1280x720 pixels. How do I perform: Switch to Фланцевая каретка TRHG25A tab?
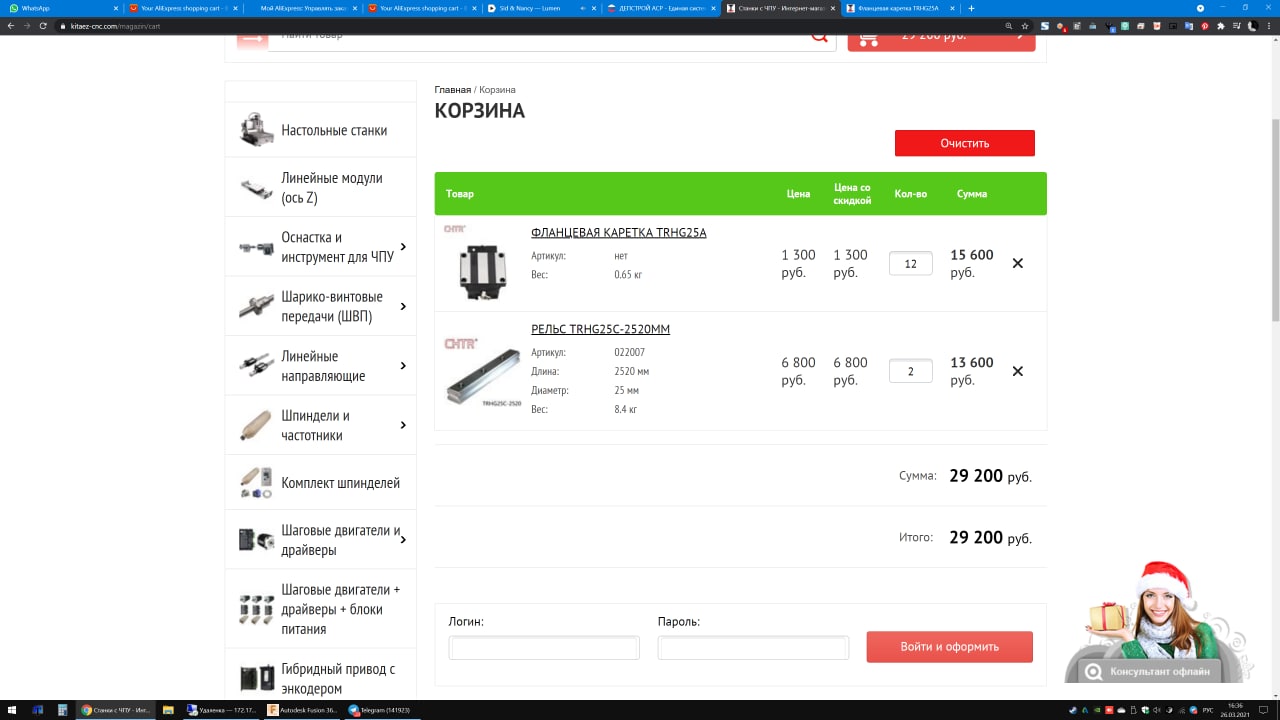(898, 8)
